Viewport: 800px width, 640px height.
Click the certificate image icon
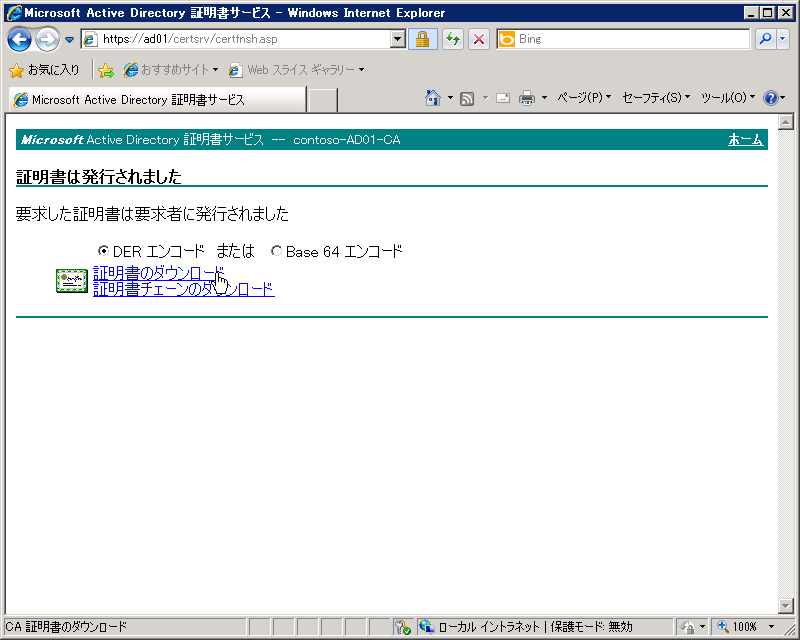[71, 281]
